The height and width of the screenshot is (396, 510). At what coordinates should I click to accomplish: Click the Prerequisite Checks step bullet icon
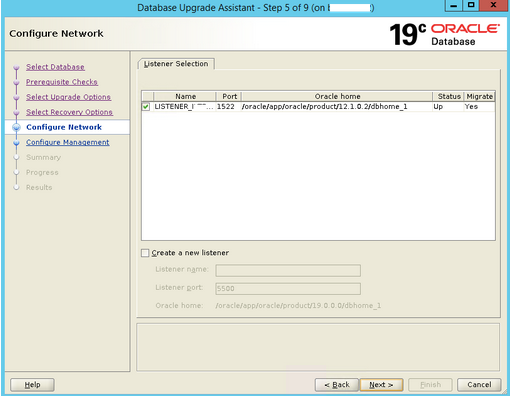click(x=16, y=82)
